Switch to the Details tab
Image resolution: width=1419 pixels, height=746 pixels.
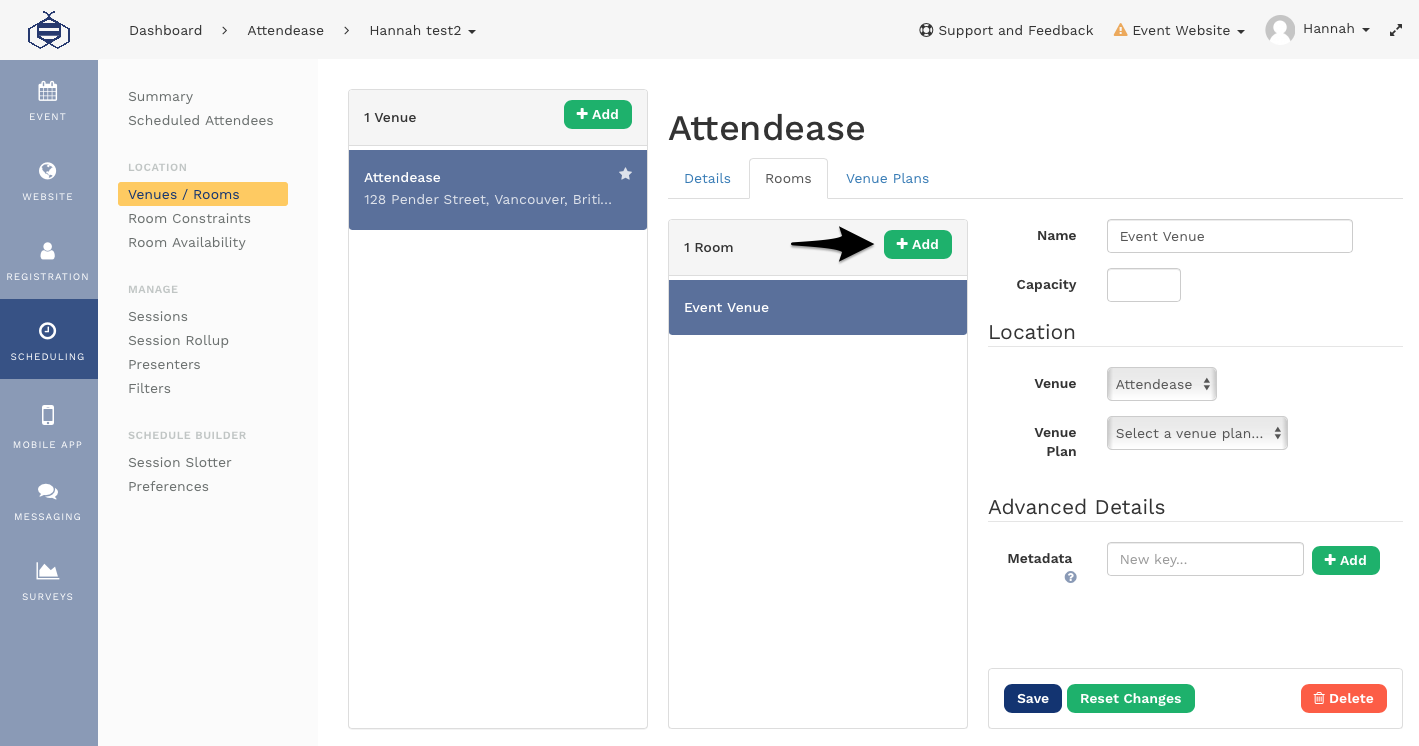[x=707, y=178]
